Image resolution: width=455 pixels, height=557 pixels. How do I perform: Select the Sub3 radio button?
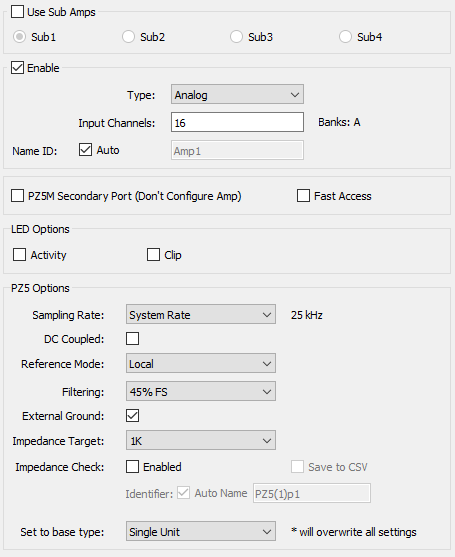(x=236, y=37)
